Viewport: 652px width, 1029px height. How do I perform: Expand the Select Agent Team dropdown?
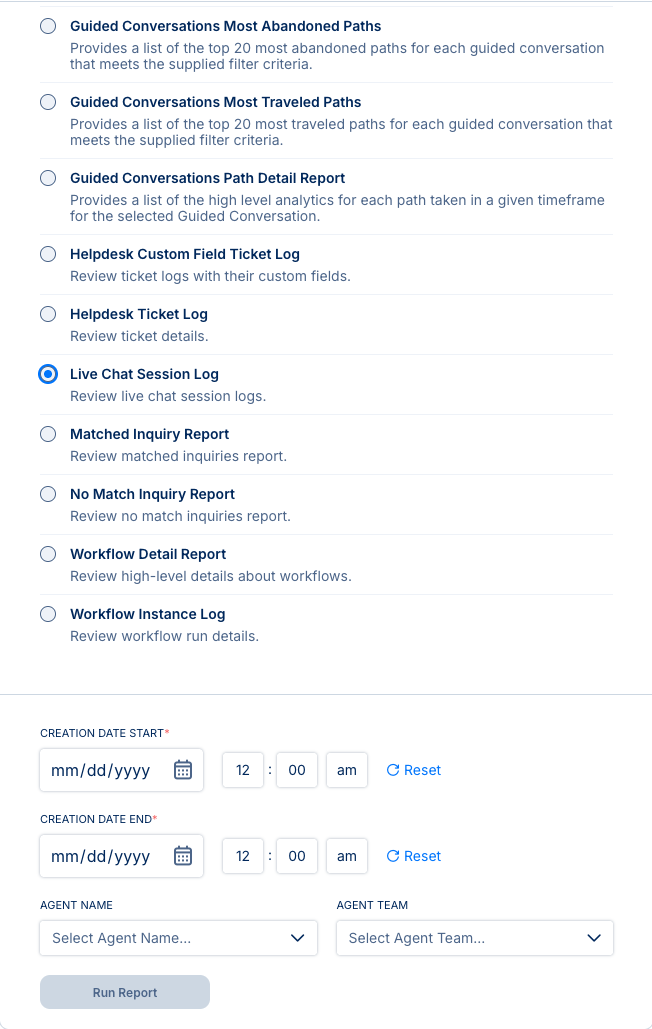(475, 938)
